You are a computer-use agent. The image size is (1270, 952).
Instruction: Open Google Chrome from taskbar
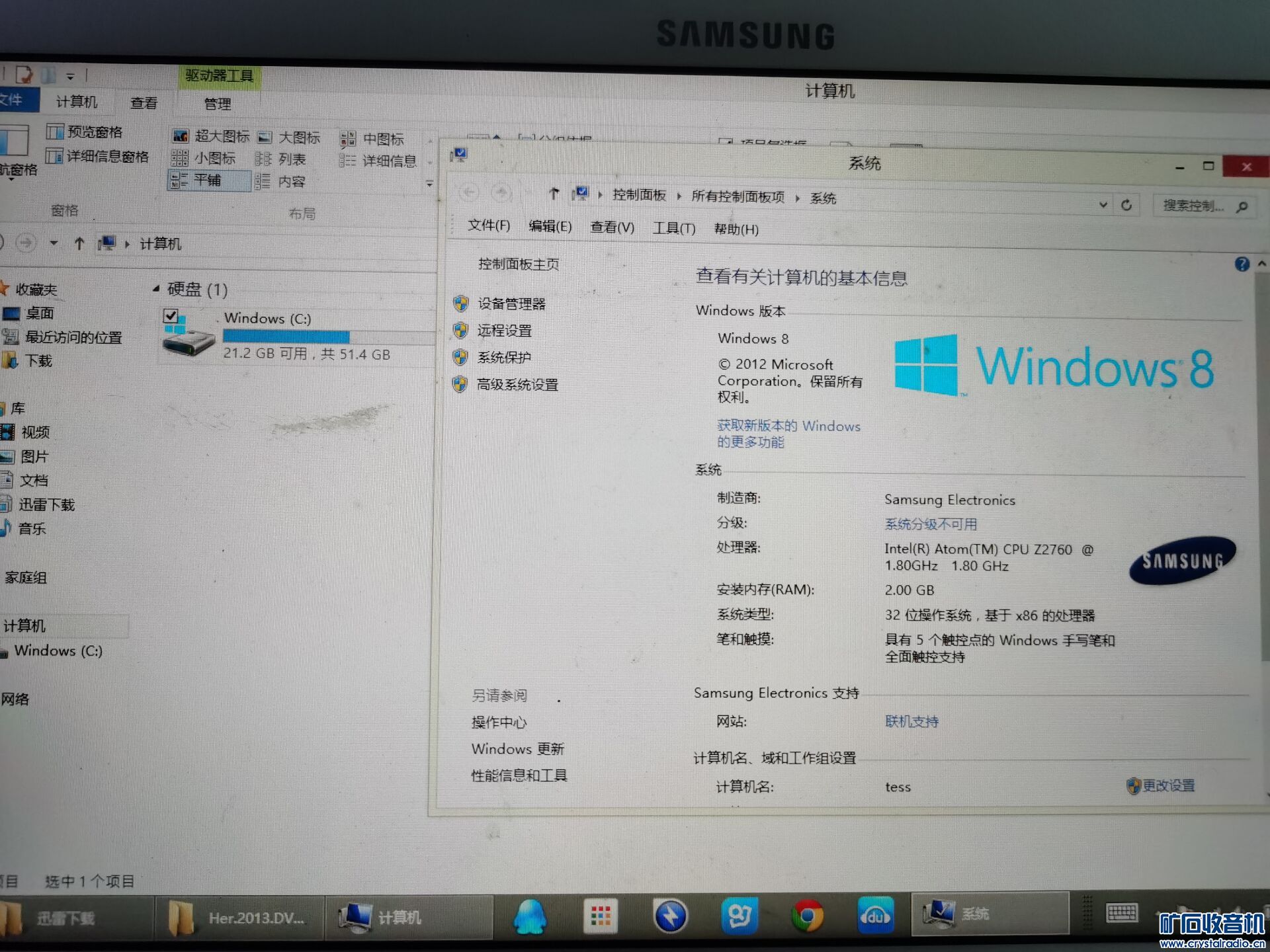coord(807,916)
